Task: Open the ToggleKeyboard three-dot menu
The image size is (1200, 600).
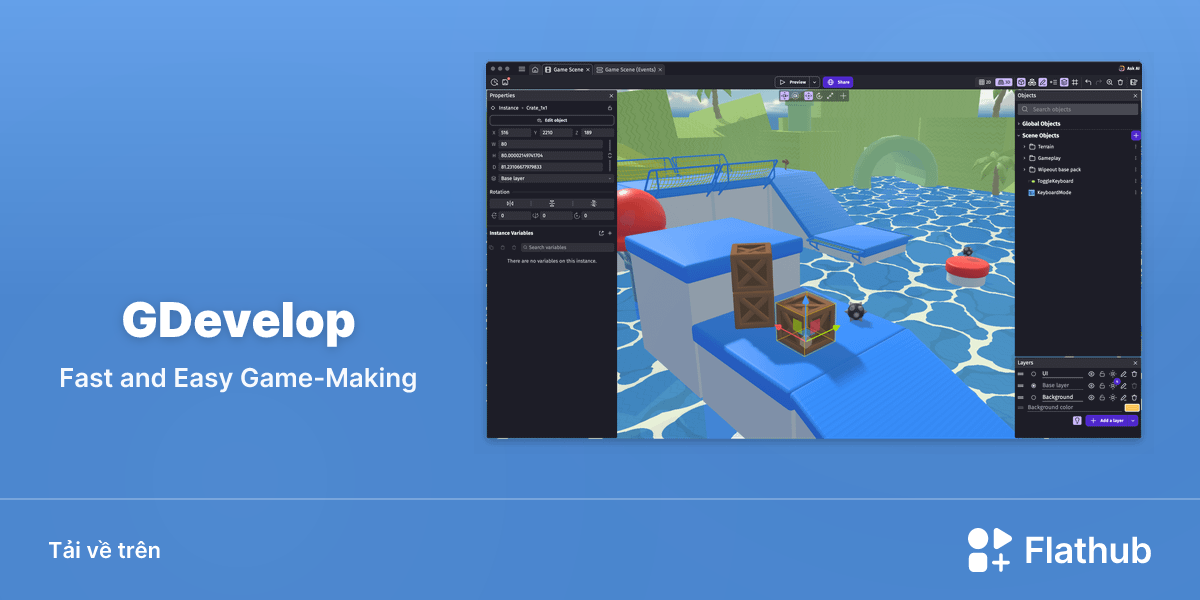Action: click(1135, 181)
